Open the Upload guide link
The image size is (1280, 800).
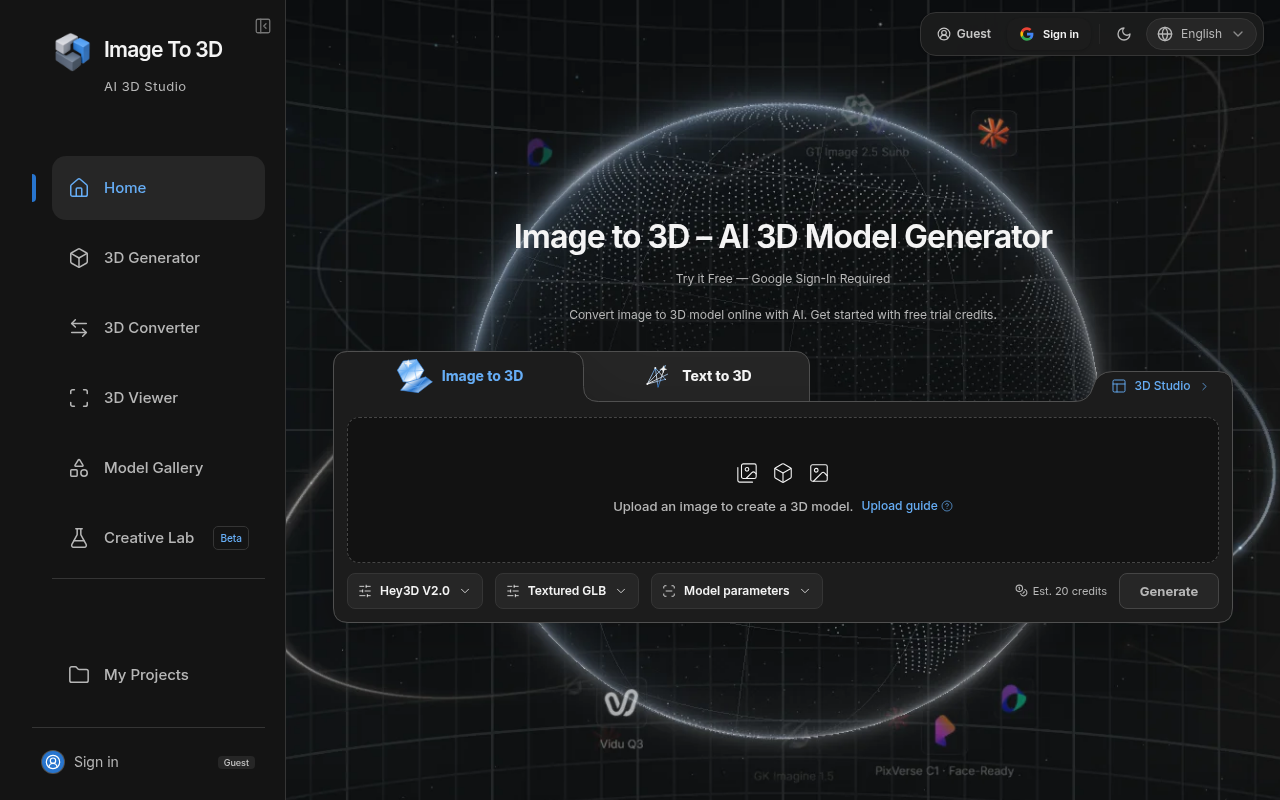coord(907,506)
